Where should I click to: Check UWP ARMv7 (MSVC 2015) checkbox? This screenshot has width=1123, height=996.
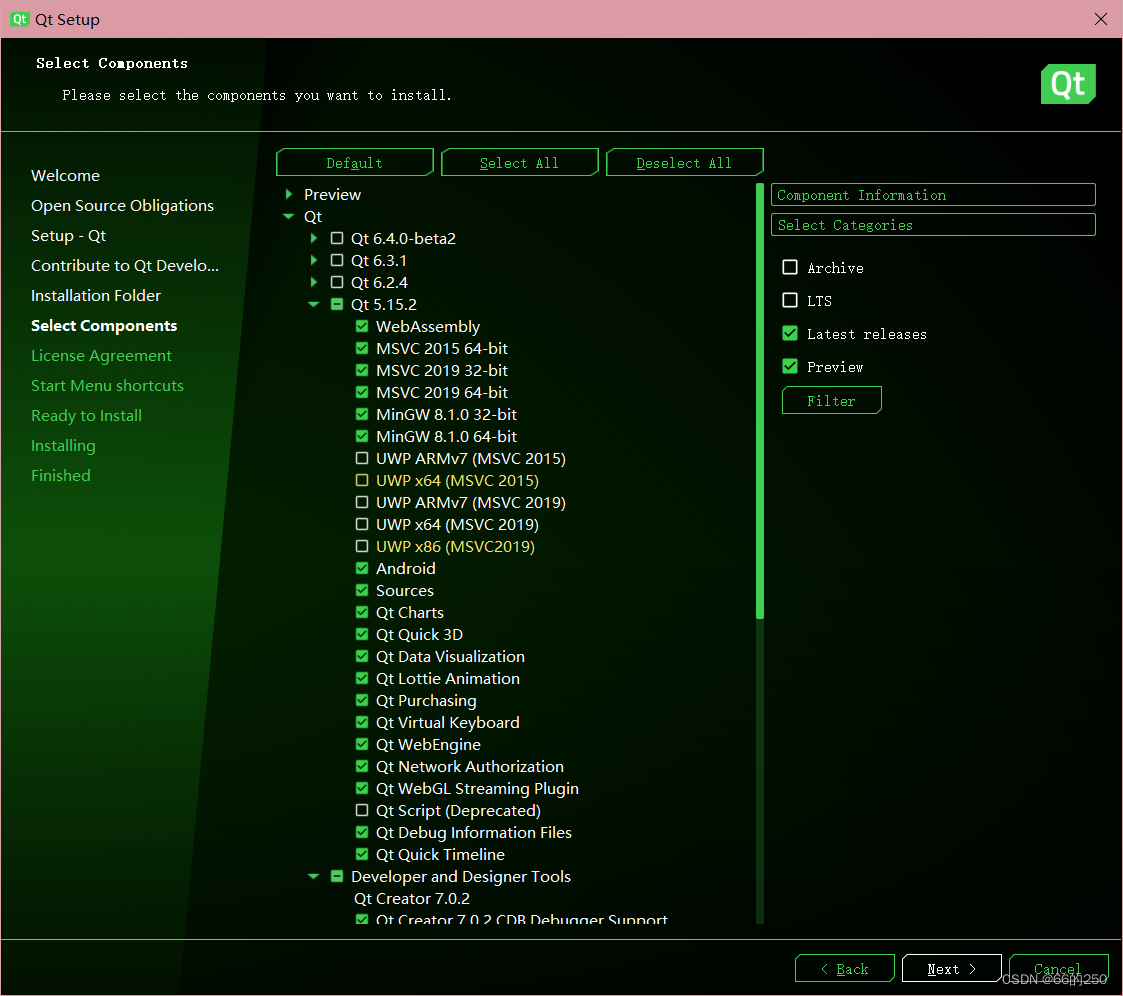click(x=362, y=458)
